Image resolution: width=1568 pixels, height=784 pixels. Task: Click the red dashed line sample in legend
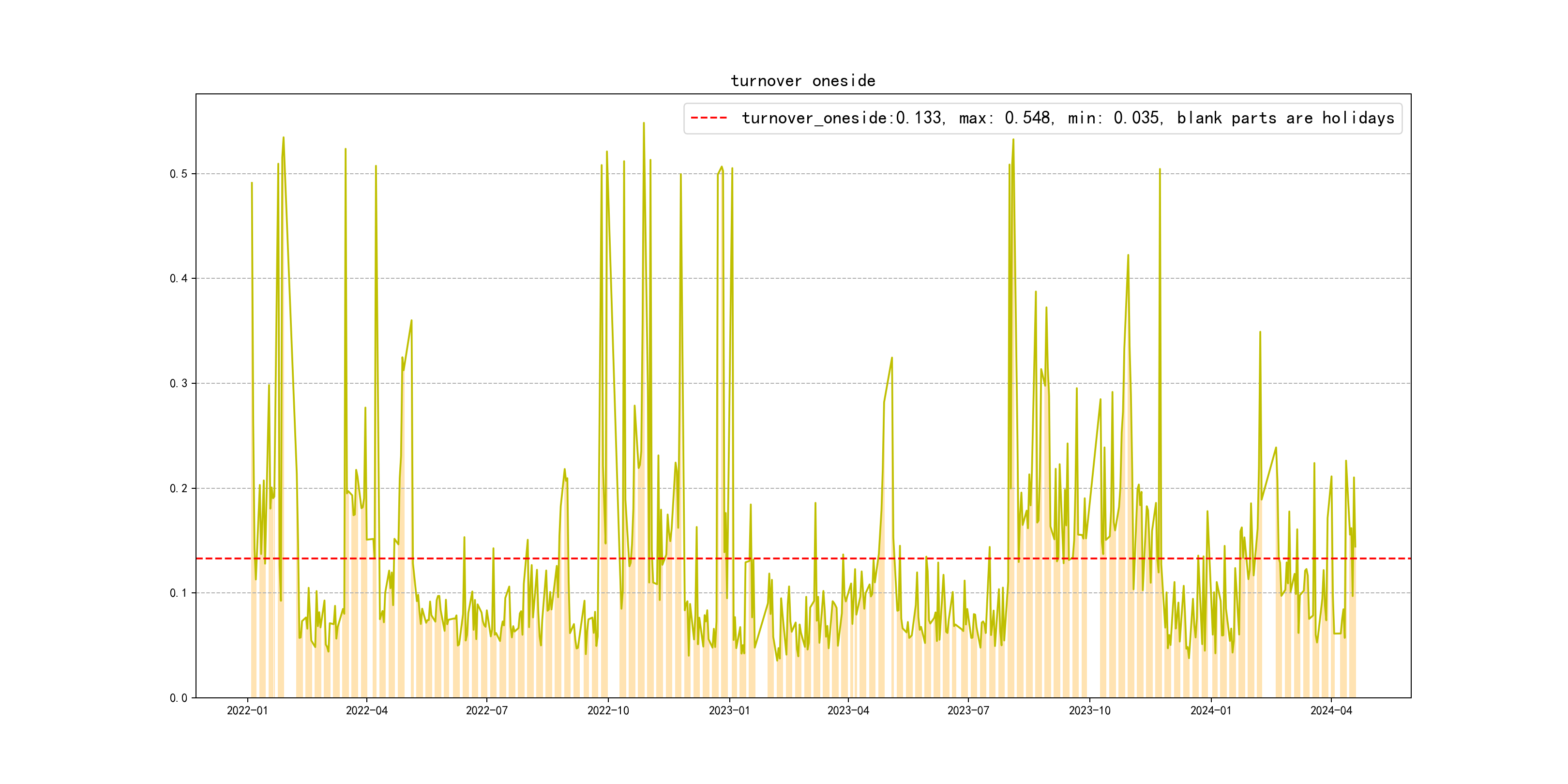click(x=709, y=118)
